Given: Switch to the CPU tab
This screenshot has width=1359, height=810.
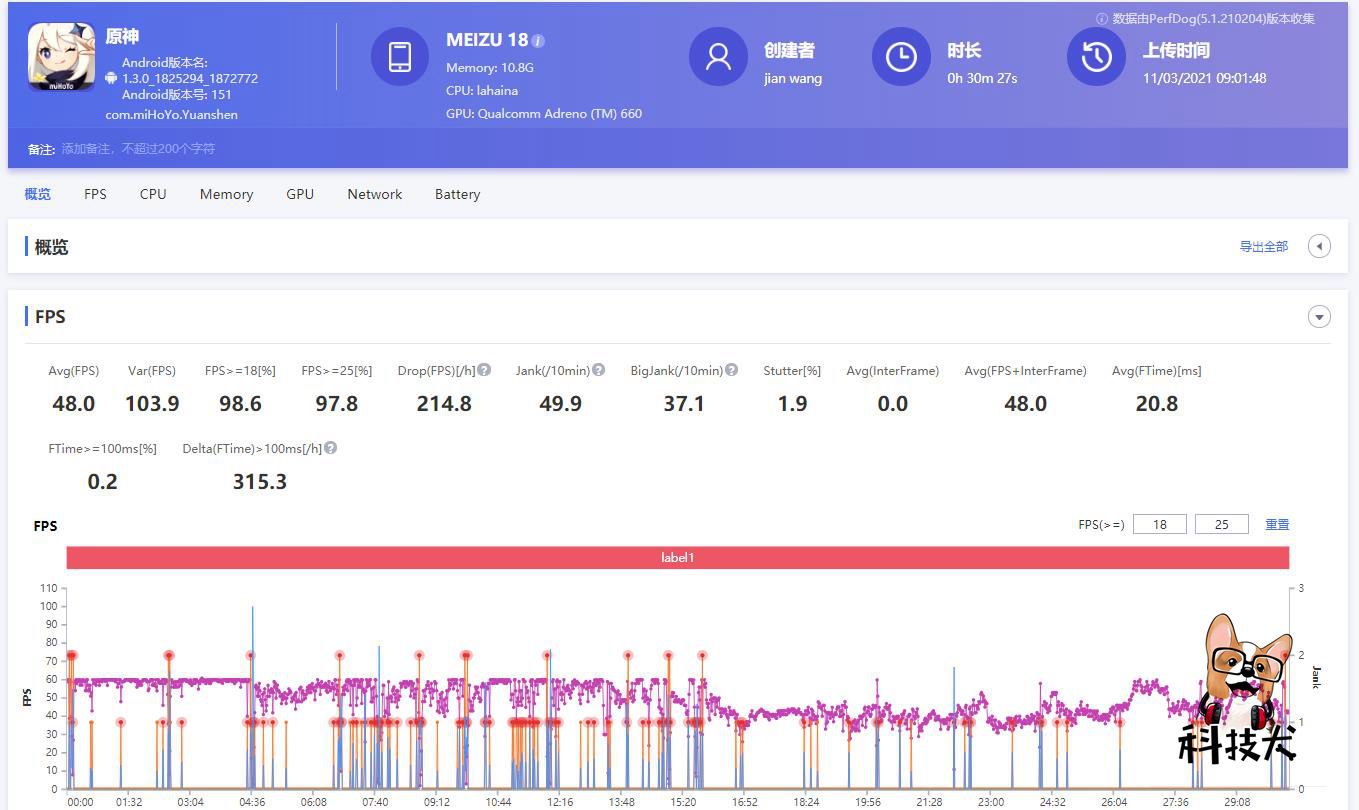Looking at the screenshot, I should [153, 194].
